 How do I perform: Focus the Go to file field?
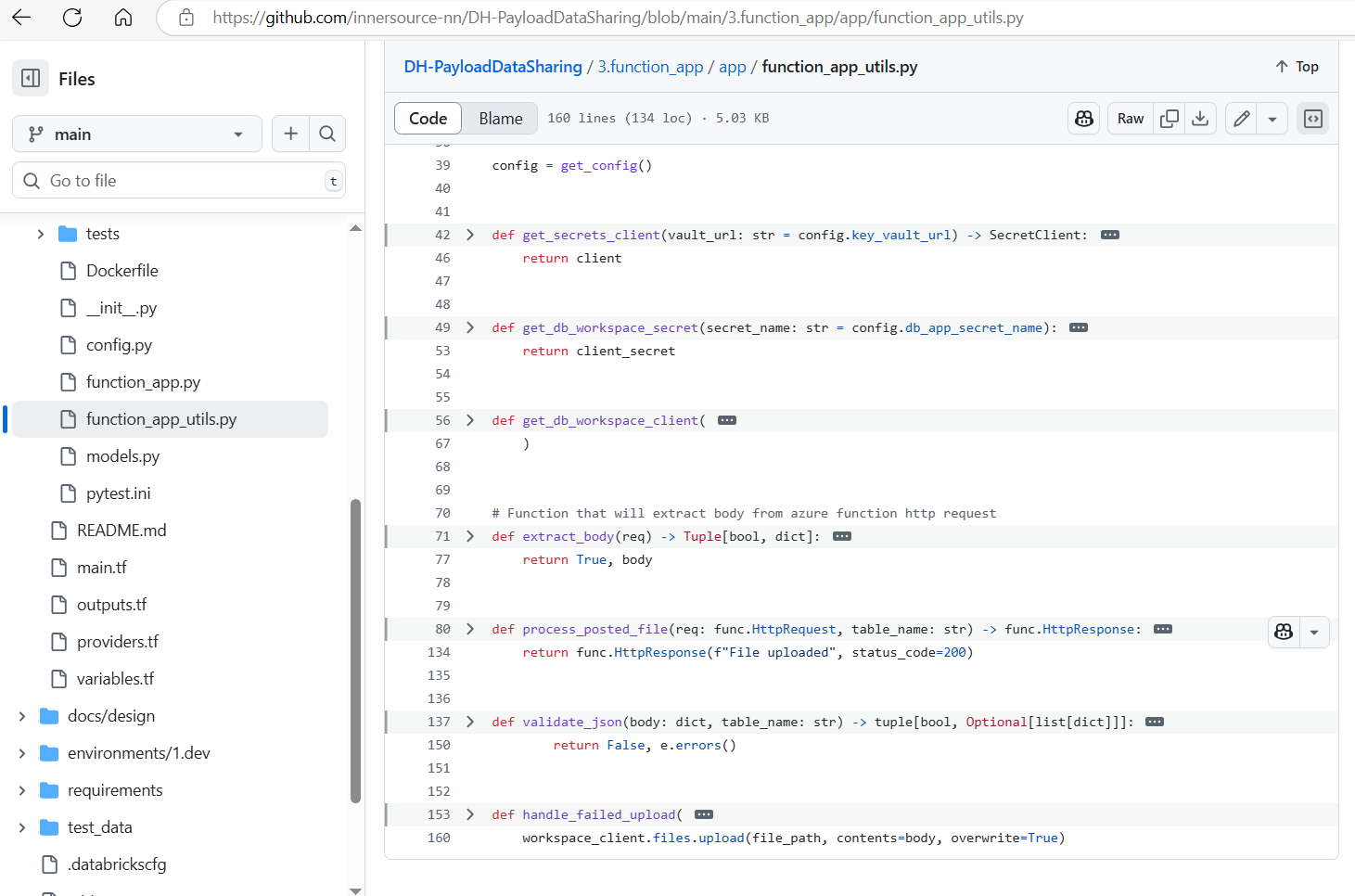(179, 181)
